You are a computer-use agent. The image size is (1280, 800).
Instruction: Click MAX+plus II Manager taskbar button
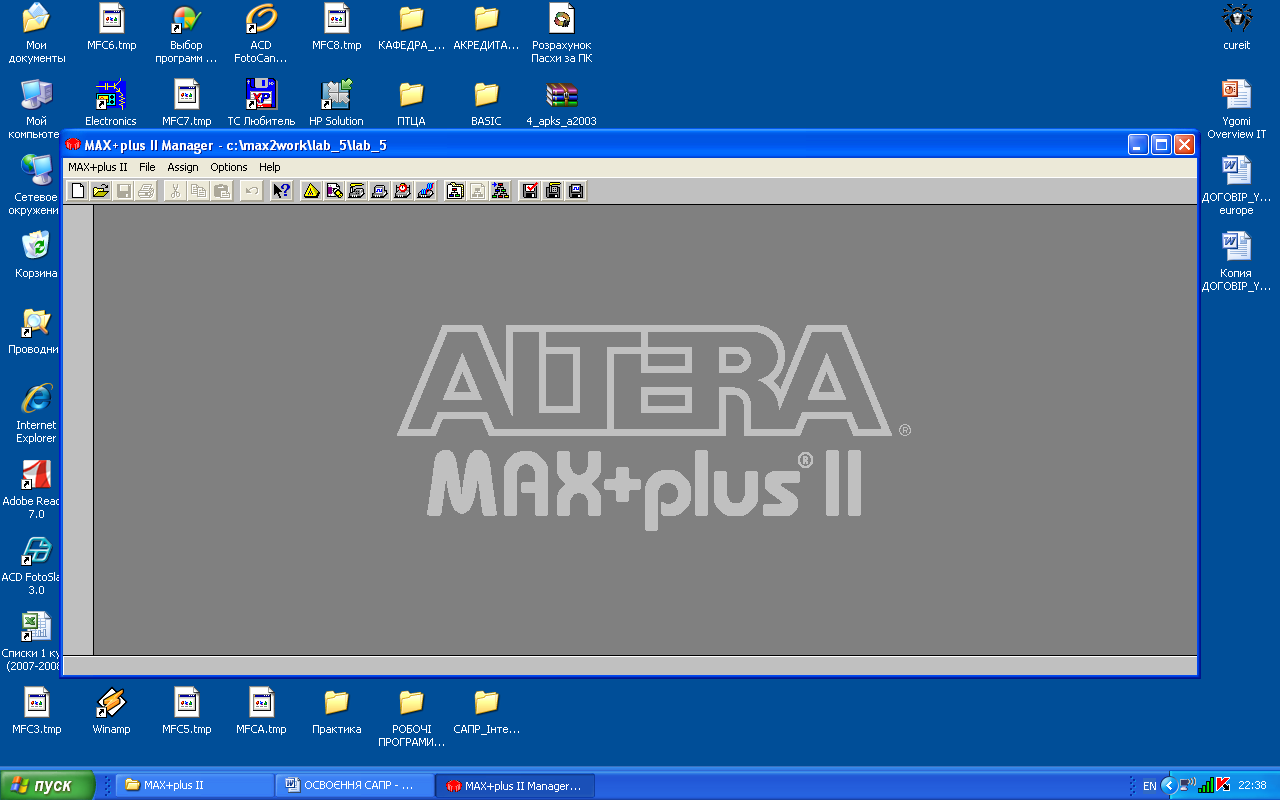(516, 785)
